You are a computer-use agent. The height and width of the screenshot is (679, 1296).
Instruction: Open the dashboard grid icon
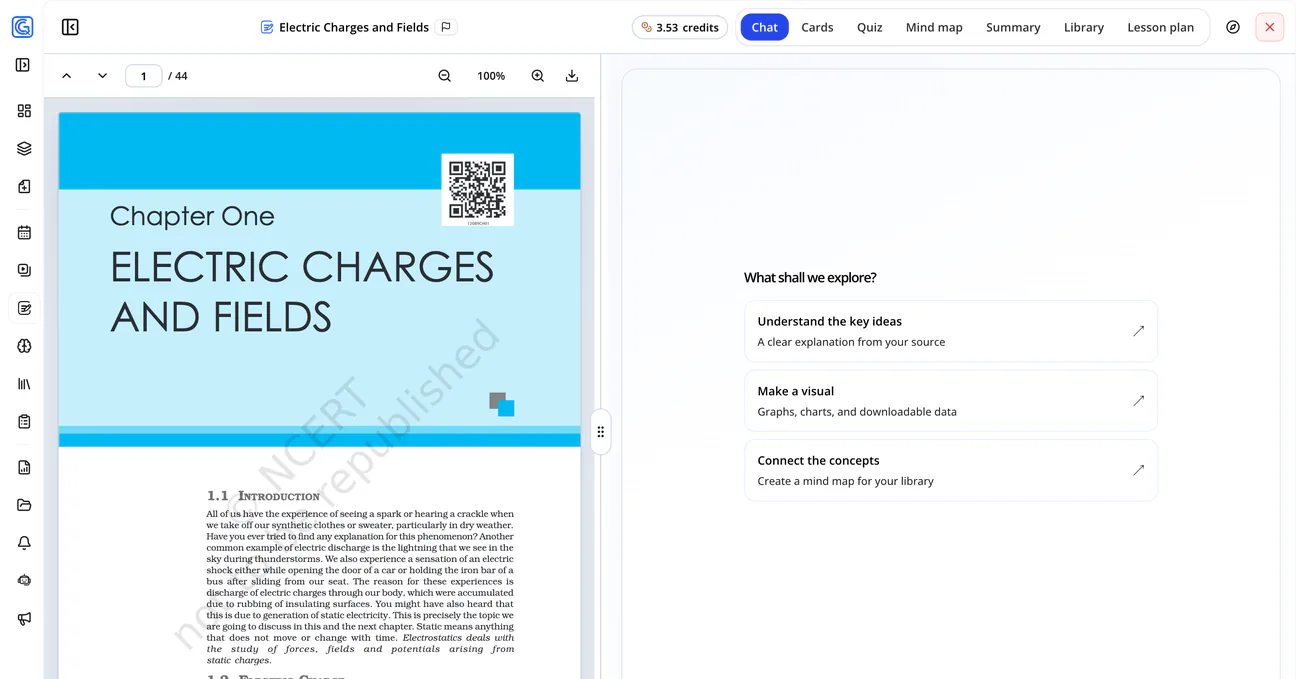tap(24, 111)
